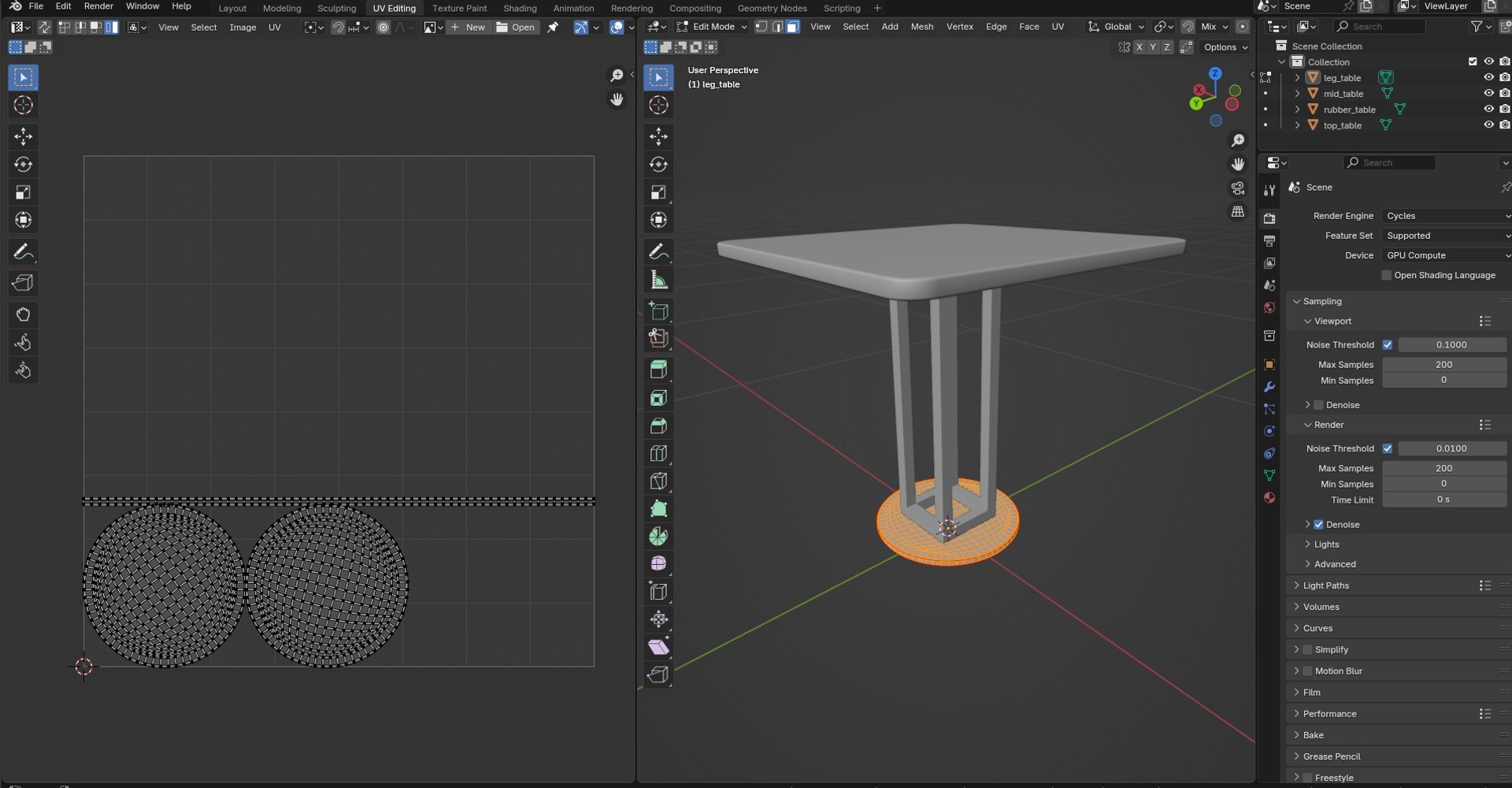Image resolution: width=1512 pixels, height=788 pixels.
Task: Switch to the Shading workspace tab
Action: pos(520,8)
